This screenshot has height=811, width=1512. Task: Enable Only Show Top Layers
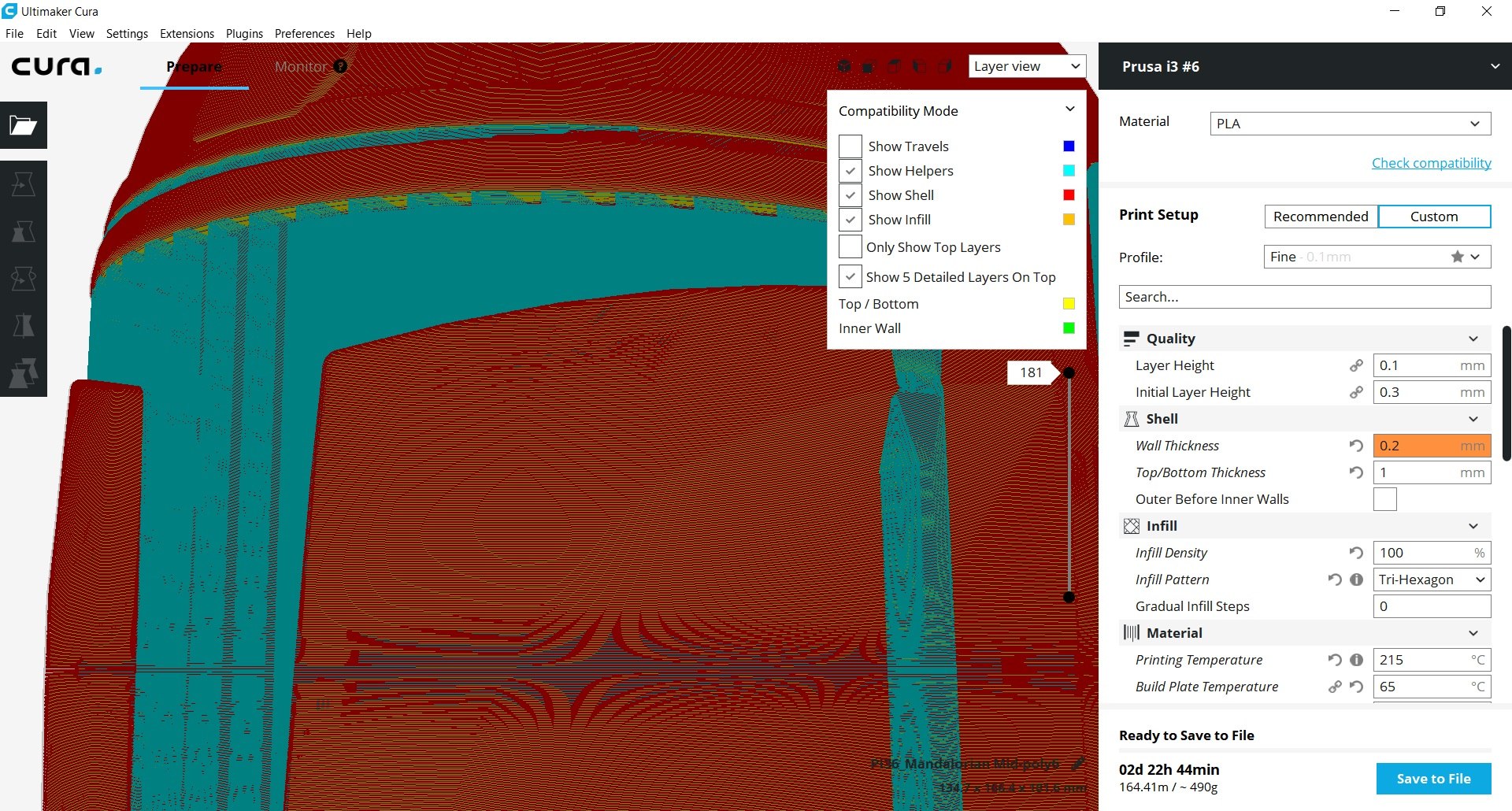[x=850, y=246]
